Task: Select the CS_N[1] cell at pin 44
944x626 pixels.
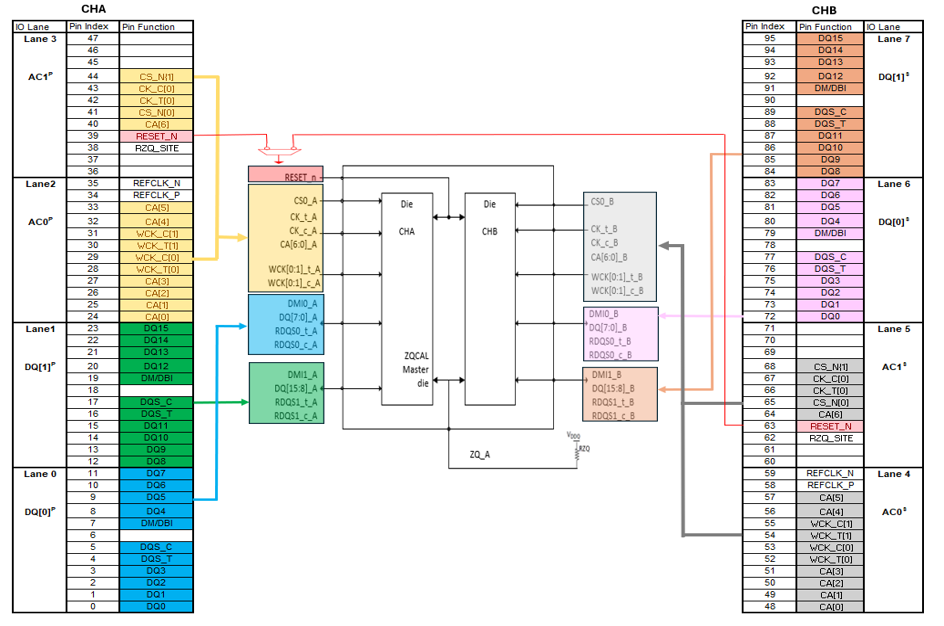Action: (156, 76)
